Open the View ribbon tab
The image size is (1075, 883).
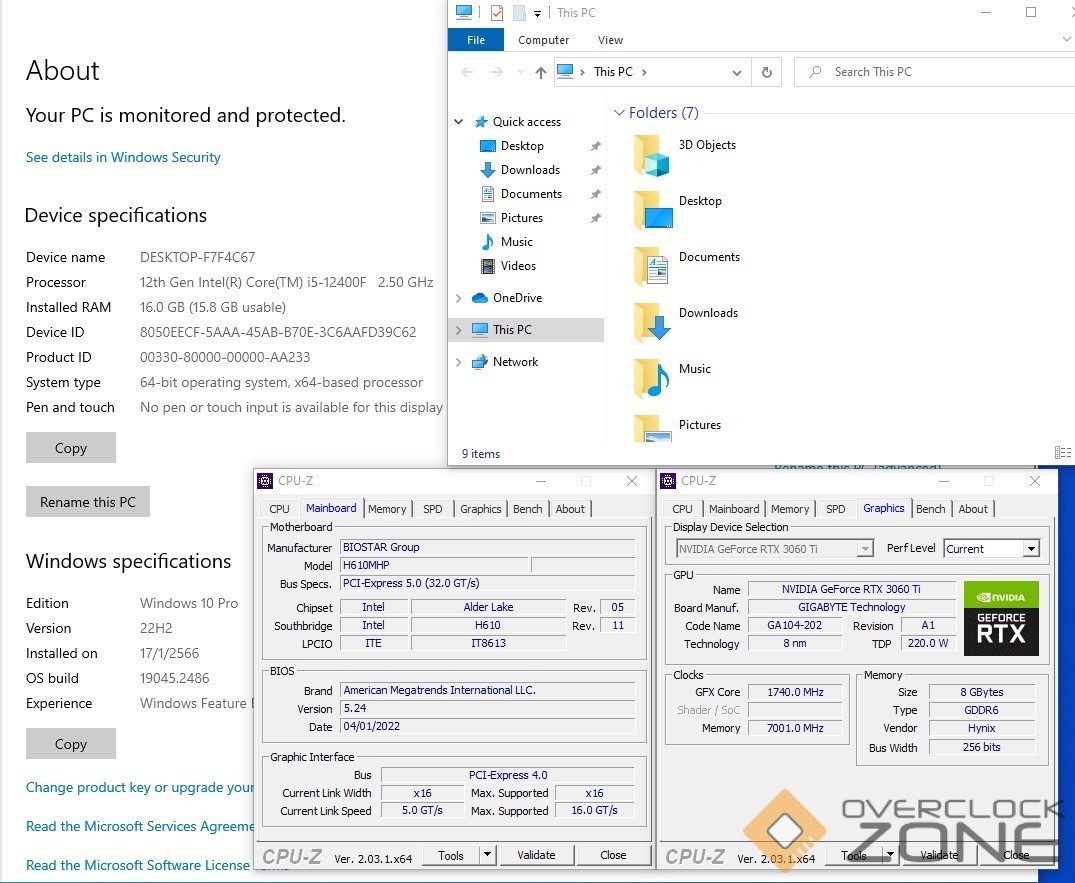click(x=610, y=40)
